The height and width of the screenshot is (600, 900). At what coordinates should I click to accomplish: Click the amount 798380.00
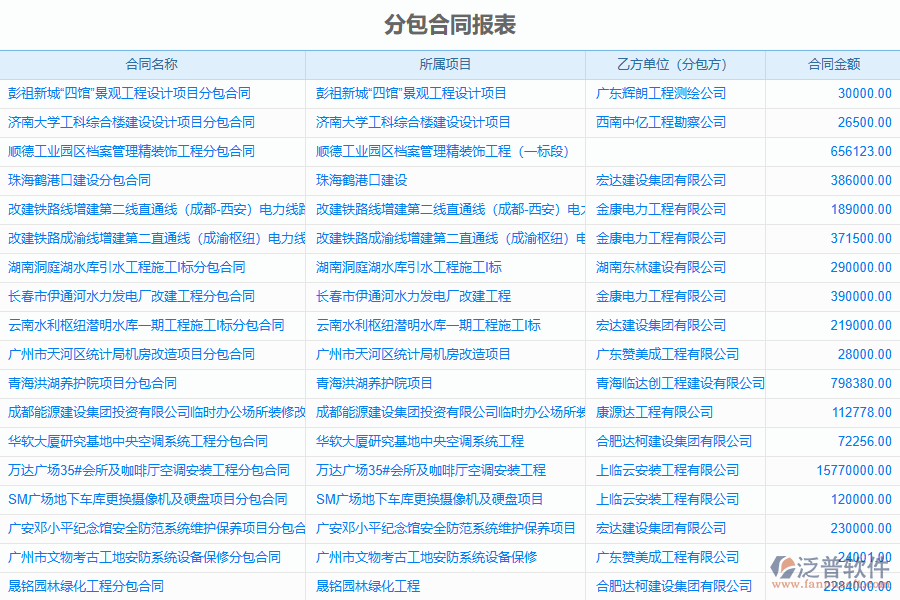(x=860, y=383)
